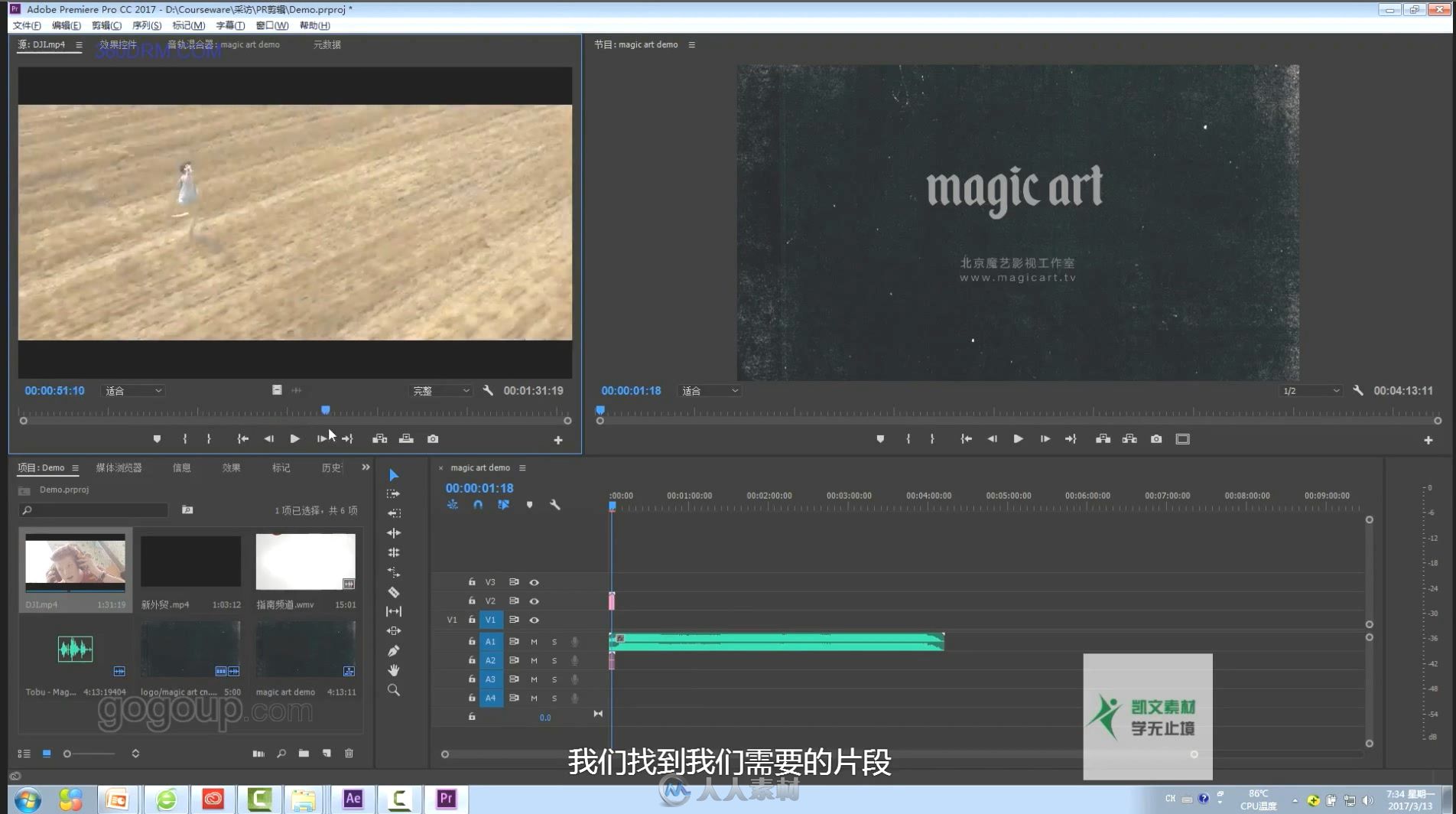Select the Track Select Forward tool
This screenshot has height=814, width=1456.
394,494
